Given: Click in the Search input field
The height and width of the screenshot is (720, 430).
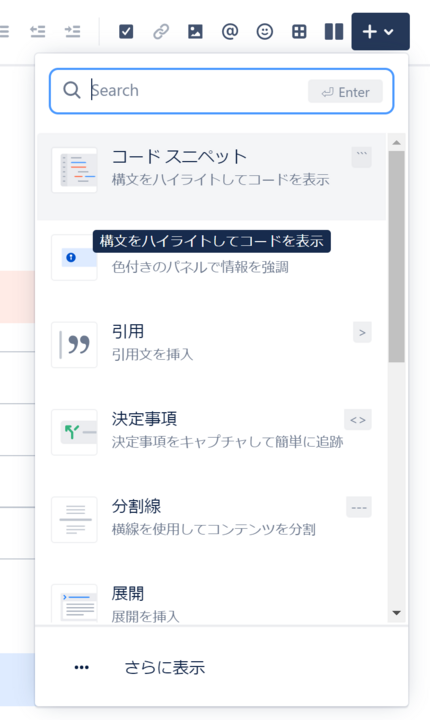Looking at the screenshot, I should pos(221,91).
